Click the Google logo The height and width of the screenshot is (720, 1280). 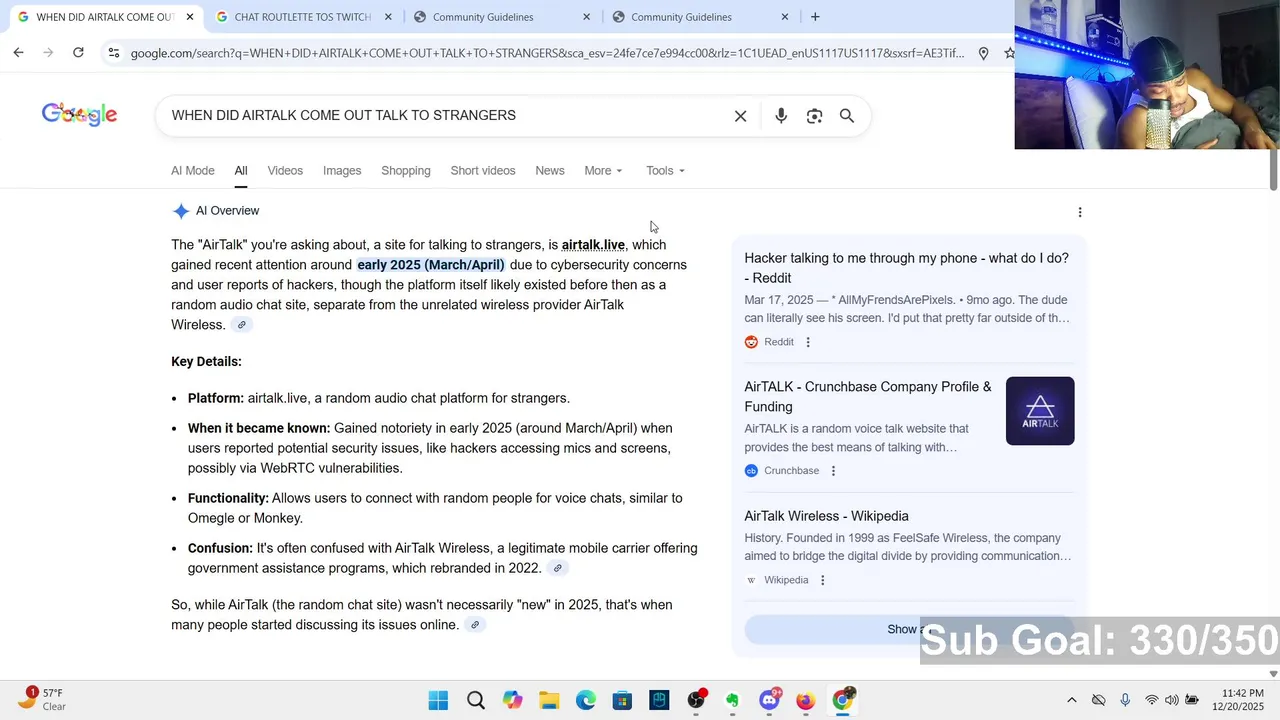point(79,115)
